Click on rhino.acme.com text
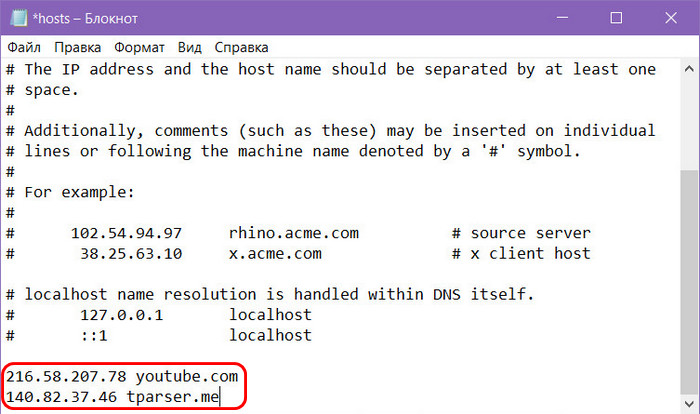 [x=294, y=233]
